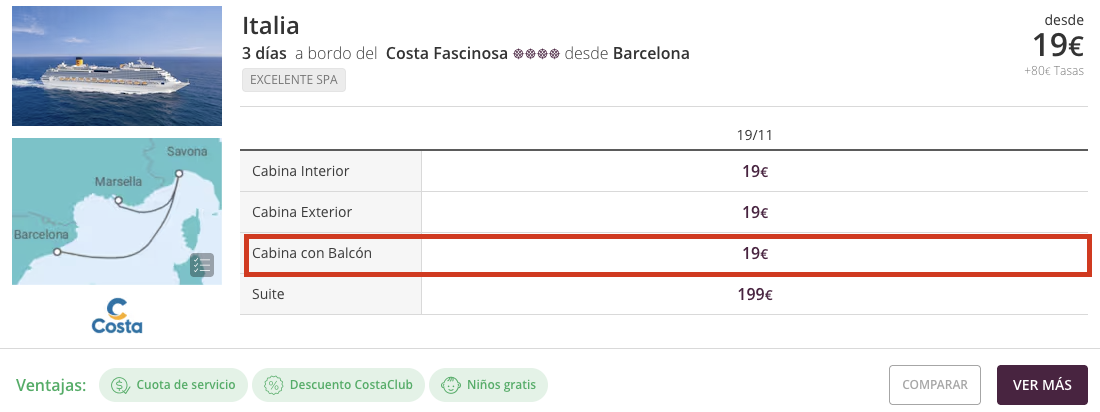Click the Costa cruise line logo

(117, 316)
